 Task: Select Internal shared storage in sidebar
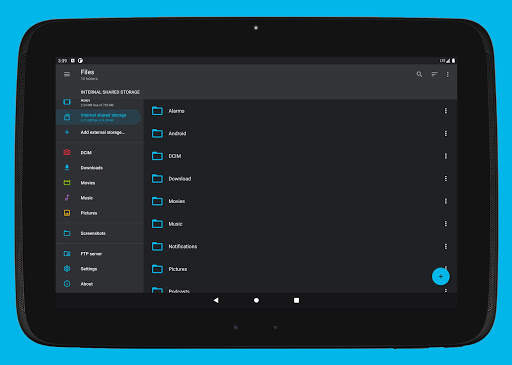point(99,117)
